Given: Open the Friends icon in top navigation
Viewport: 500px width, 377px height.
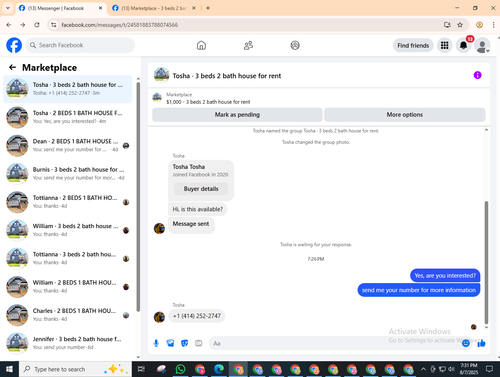Looking at the screenshot, I should click(248, 45).
